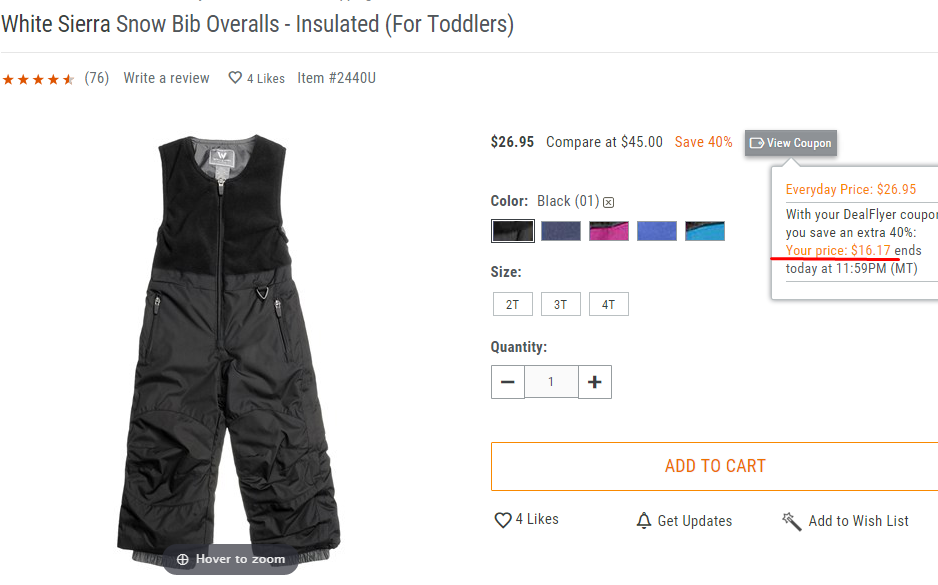
Task: Click the heart icon beside 4 Likes under title
Action: tap(235, 78)
